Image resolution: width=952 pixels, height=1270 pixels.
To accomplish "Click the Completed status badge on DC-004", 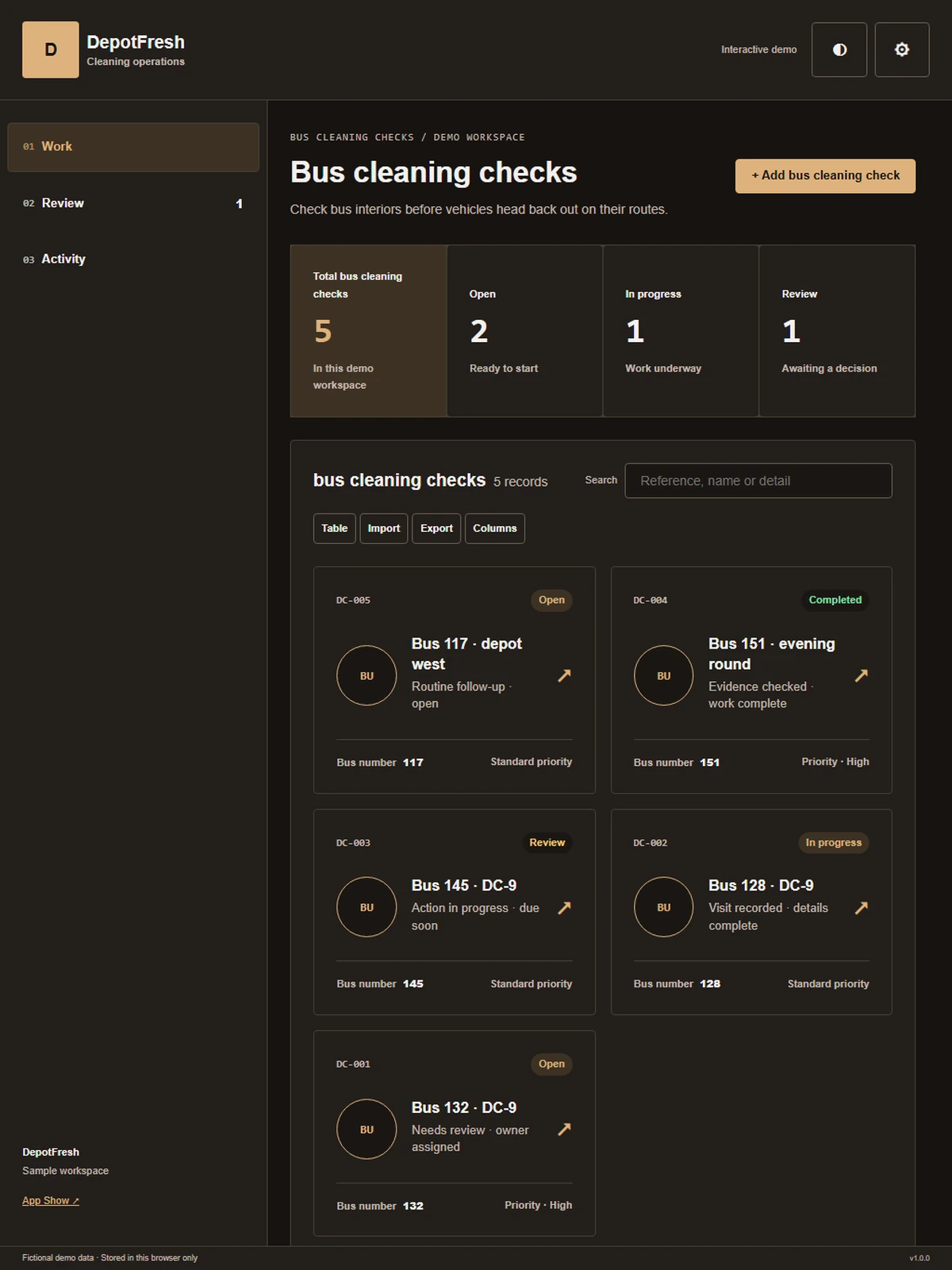I will pos(835,600).
